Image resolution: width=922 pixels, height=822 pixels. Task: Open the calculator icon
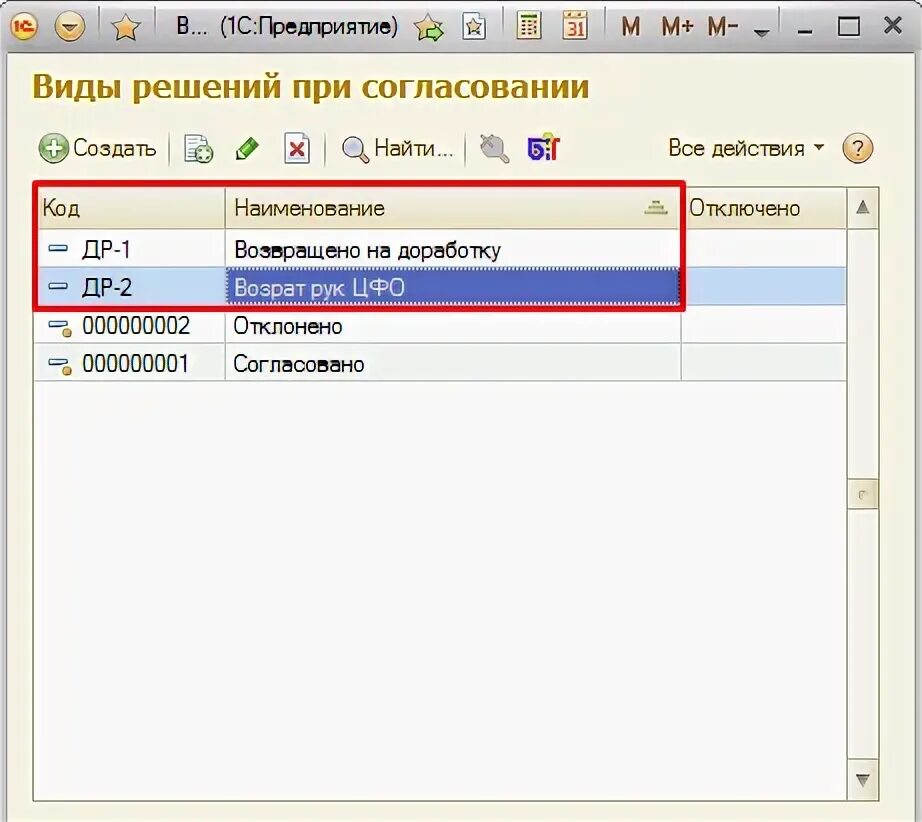529,26
